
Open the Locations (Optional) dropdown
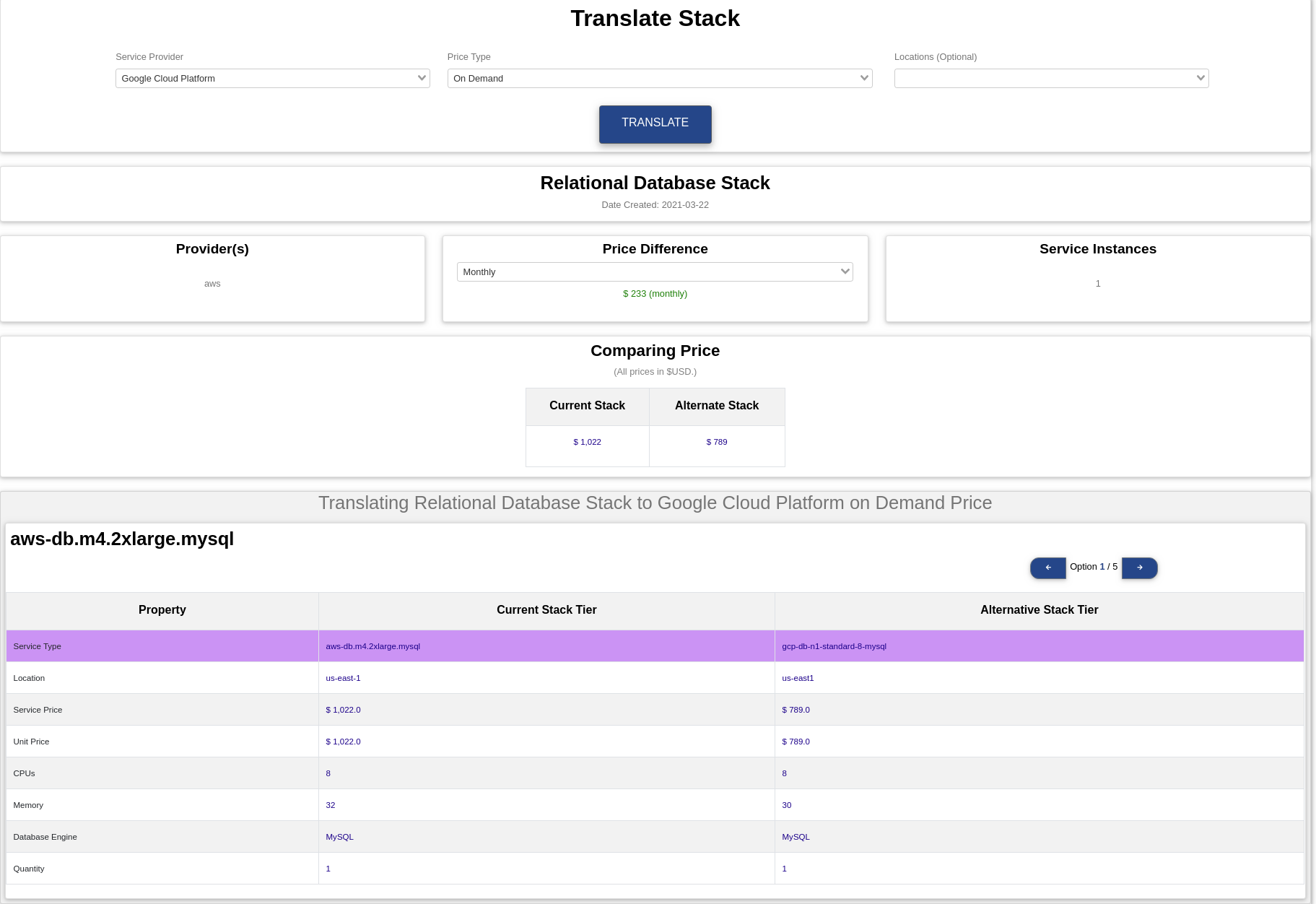1051,78
